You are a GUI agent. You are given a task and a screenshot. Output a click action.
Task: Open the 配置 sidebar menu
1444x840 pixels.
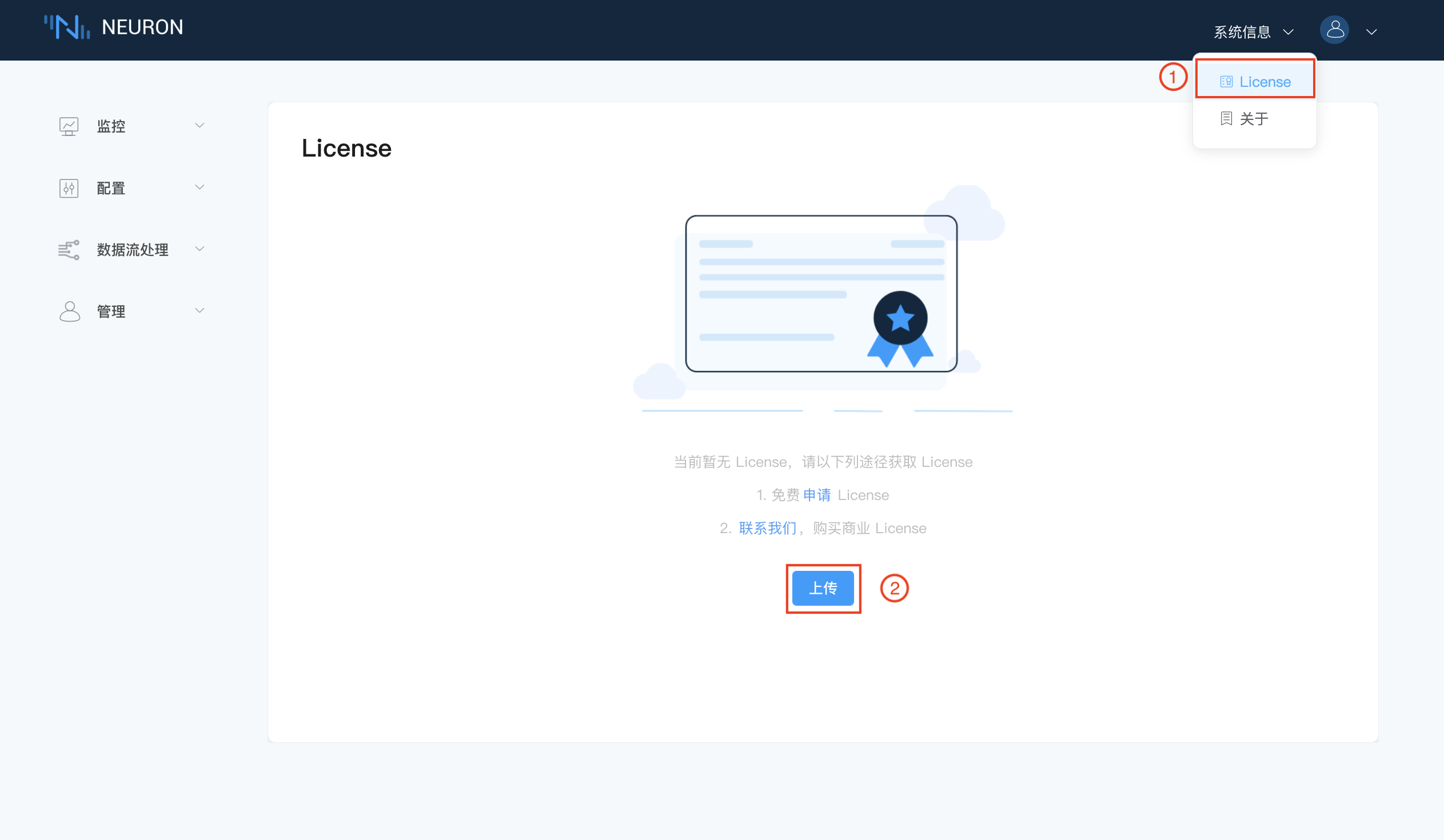[132, 188]
